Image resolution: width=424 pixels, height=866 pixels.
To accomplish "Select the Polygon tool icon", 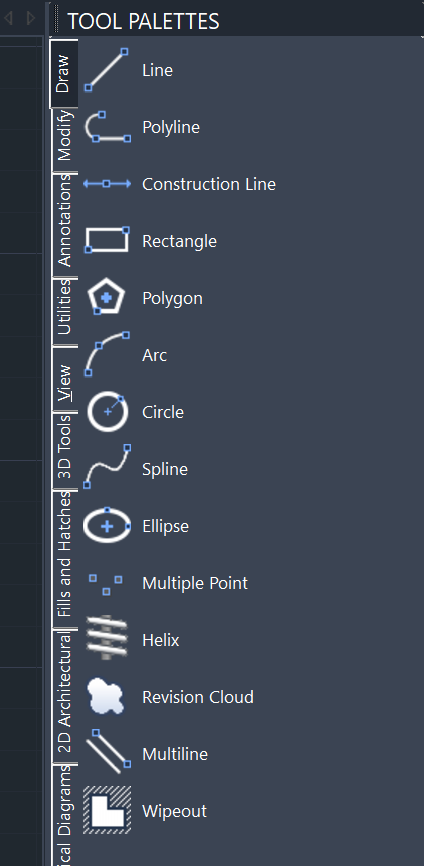I will (107, 297).
